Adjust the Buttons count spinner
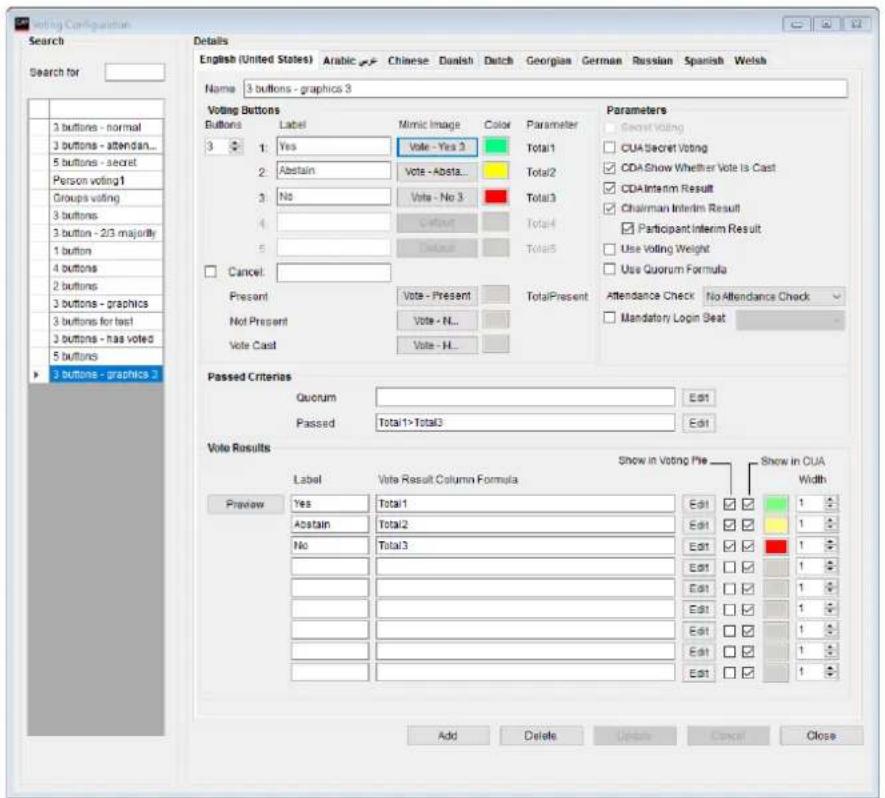The height and width of the screenshot is (798, 885). click(235, 147)
